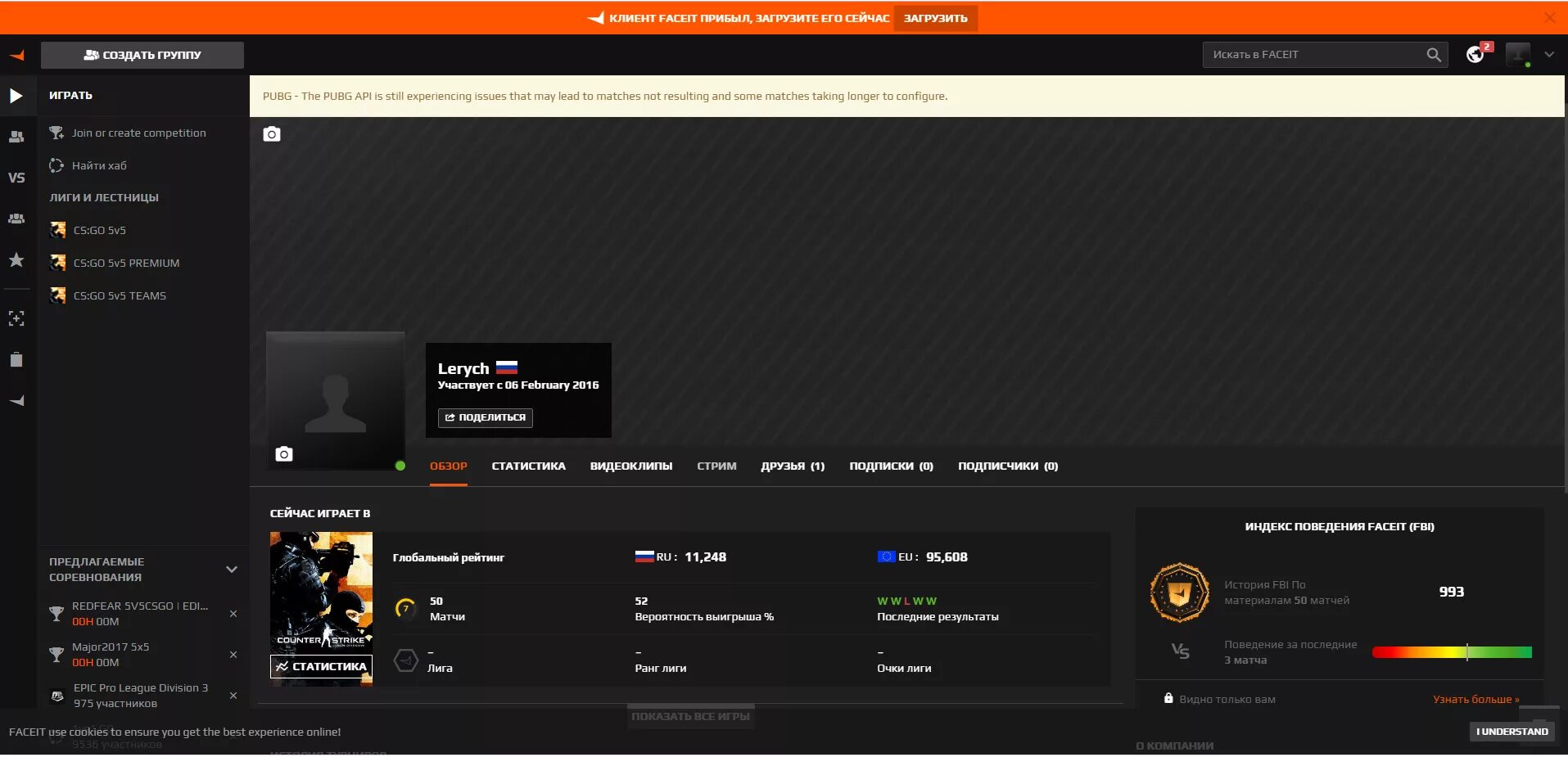Viewport: 1568px width, 757px height.
Task: Click the Загрузить download button
Action: 936,18
